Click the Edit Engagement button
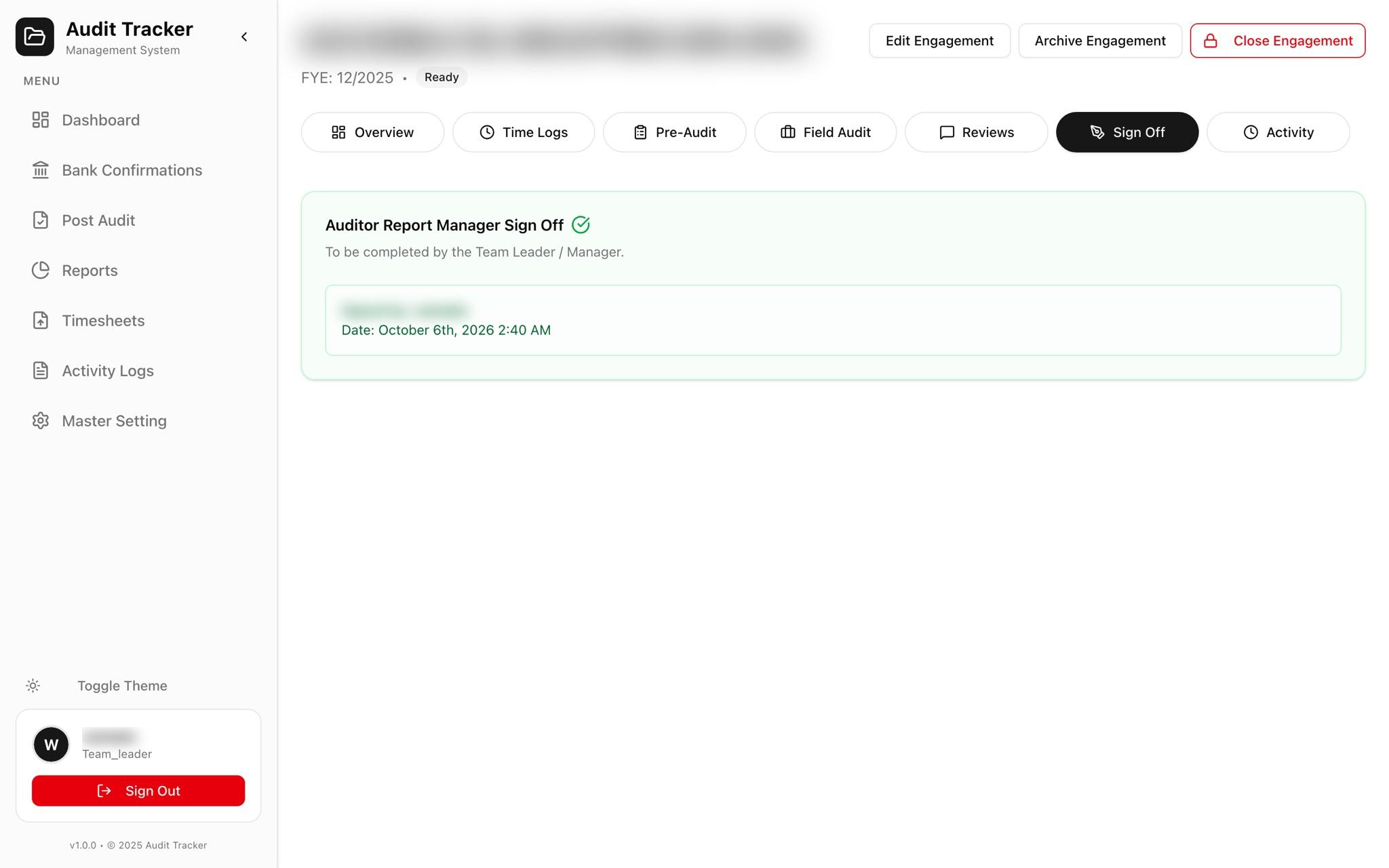Screen dimensions: 1389x868 pyautogui.click(x=939, y=41)
